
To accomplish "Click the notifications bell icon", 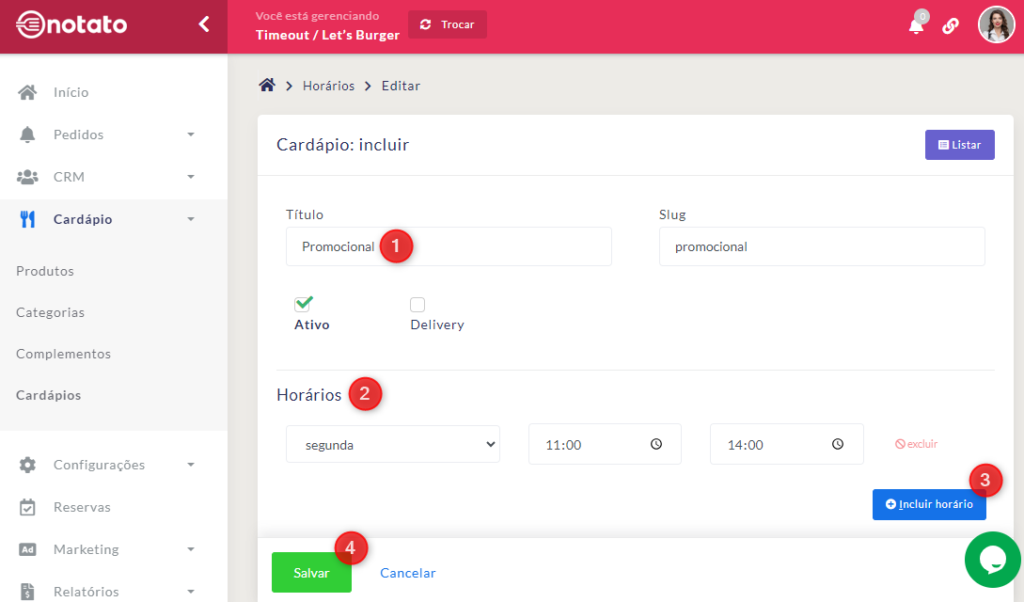I will click(915, 26).
